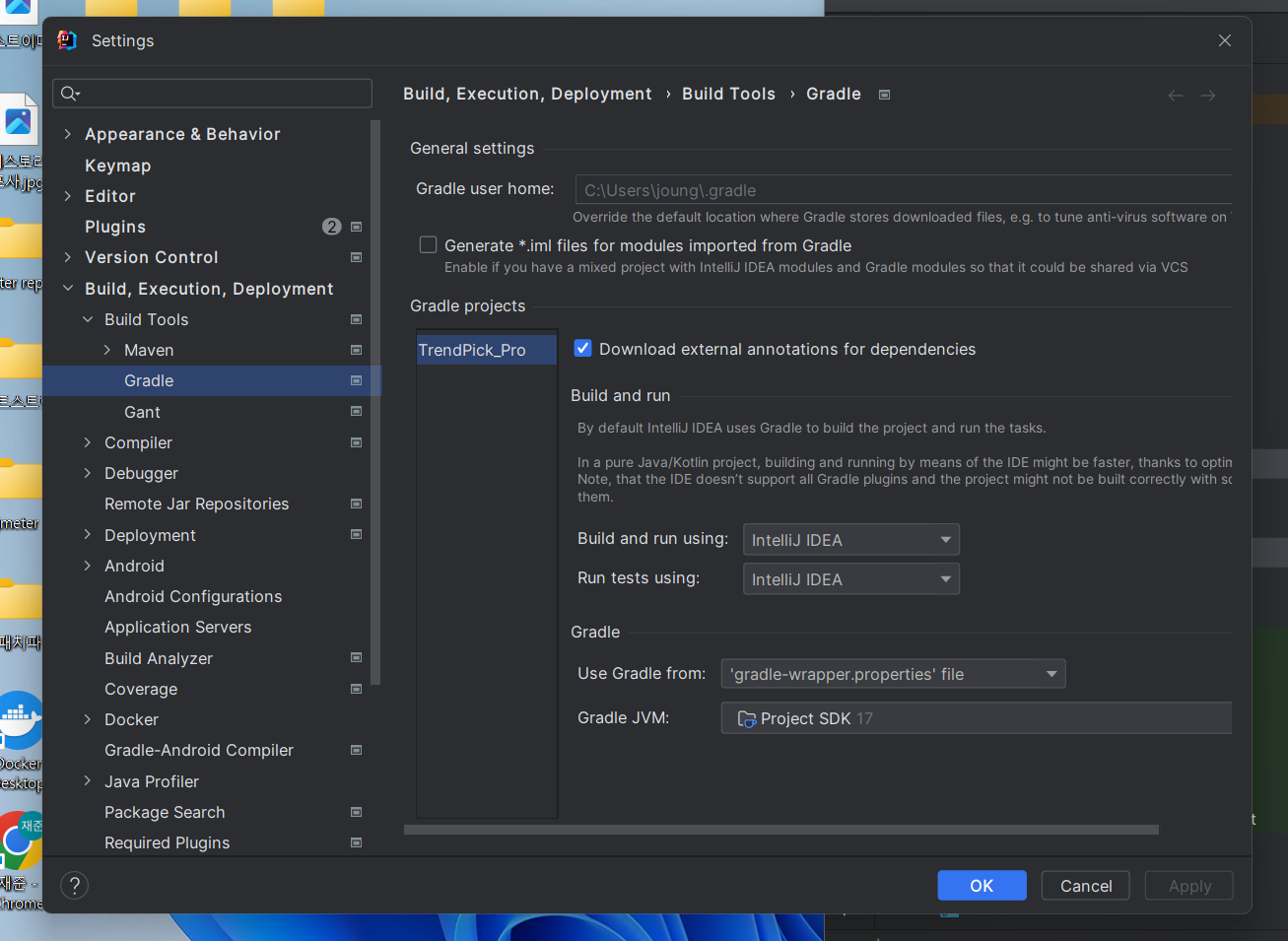Uncheck Download external annotations for dependencies
The image size is (1288, 941).
tap(582, 348)
